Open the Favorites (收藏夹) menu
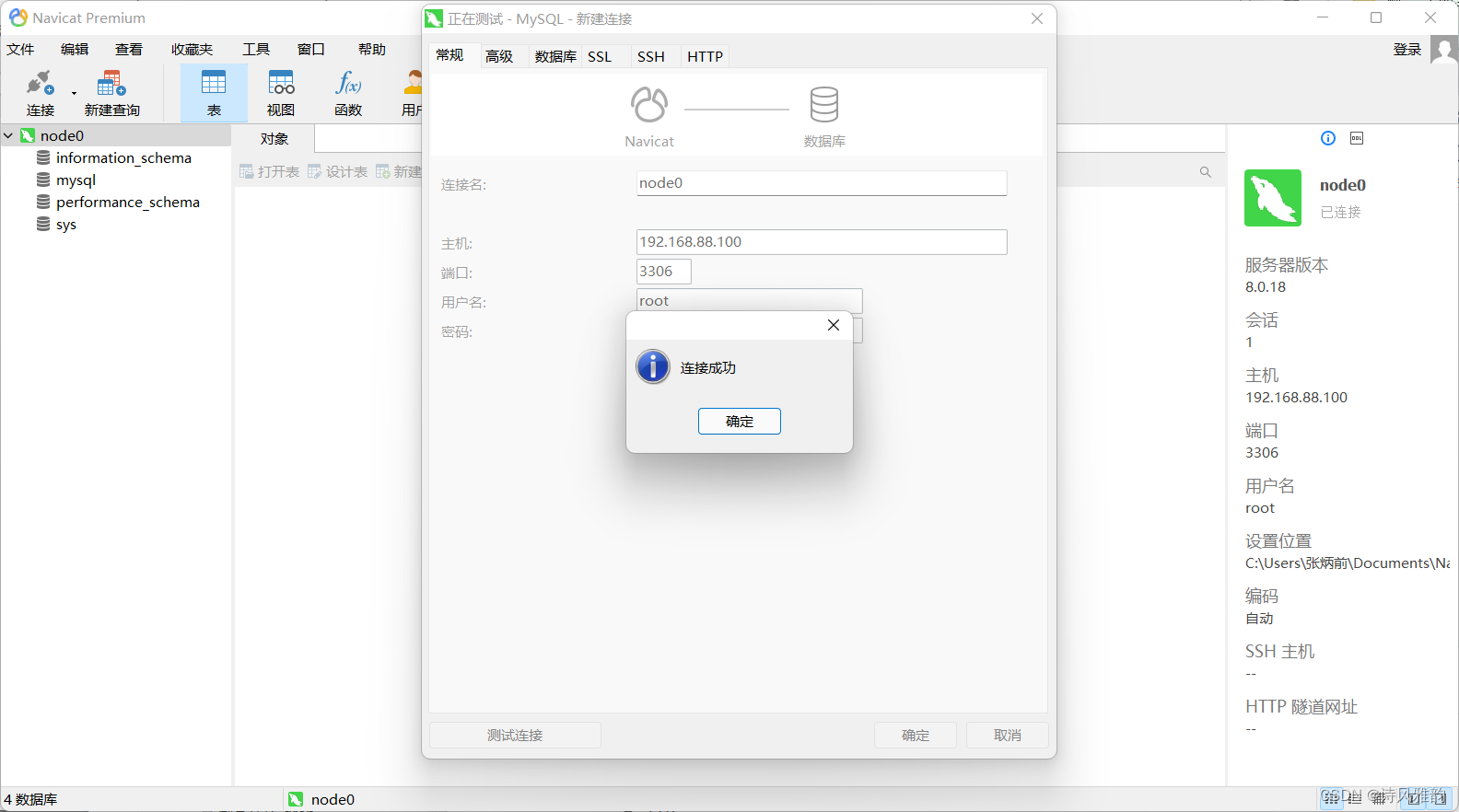The width and height of the screenshot is (1459, 812). tap(192, 50)
